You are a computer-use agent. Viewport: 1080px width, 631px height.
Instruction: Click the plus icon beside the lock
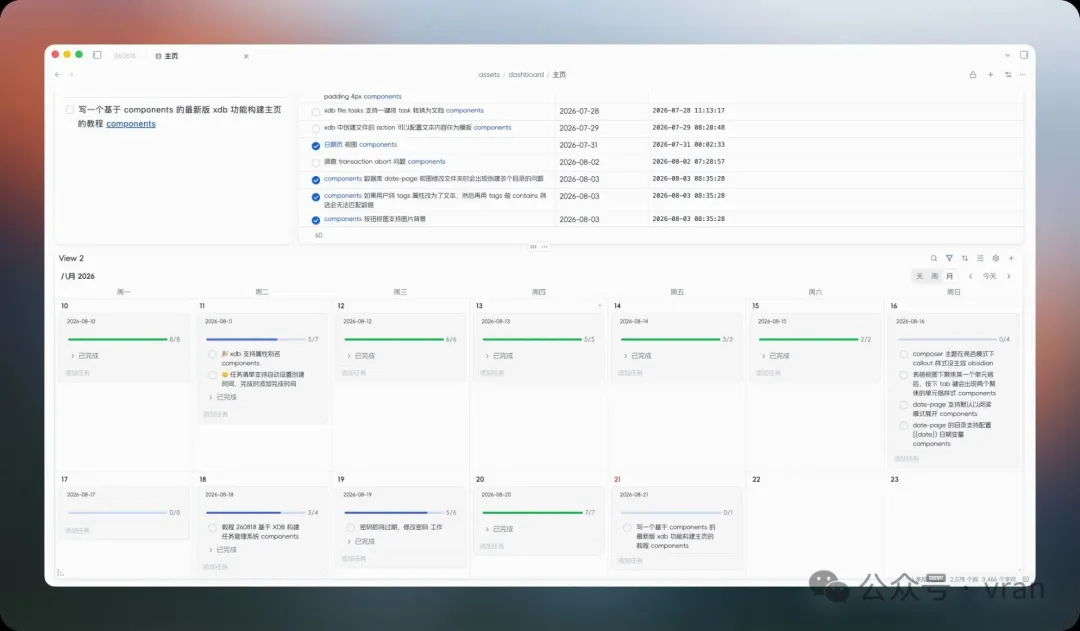pos(990,74)
